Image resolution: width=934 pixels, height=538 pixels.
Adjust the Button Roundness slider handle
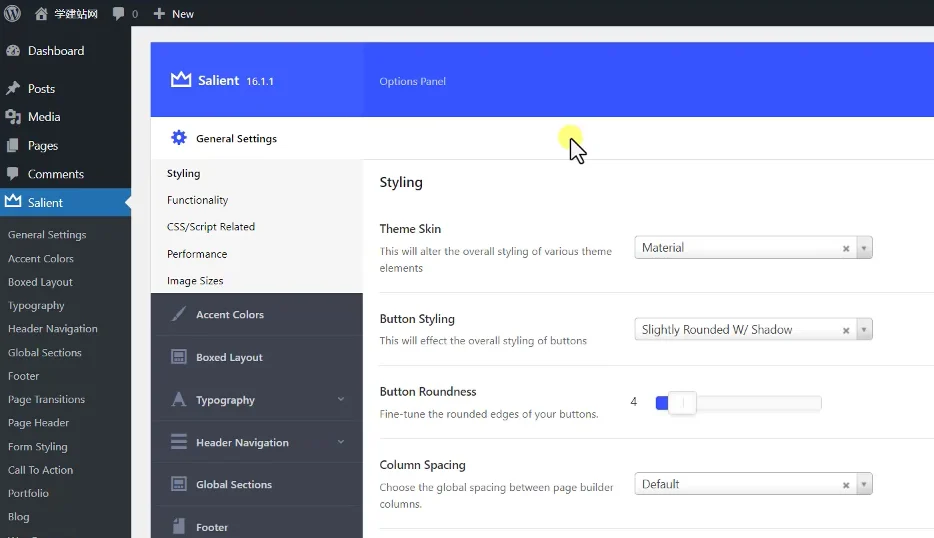pos(682,403)
